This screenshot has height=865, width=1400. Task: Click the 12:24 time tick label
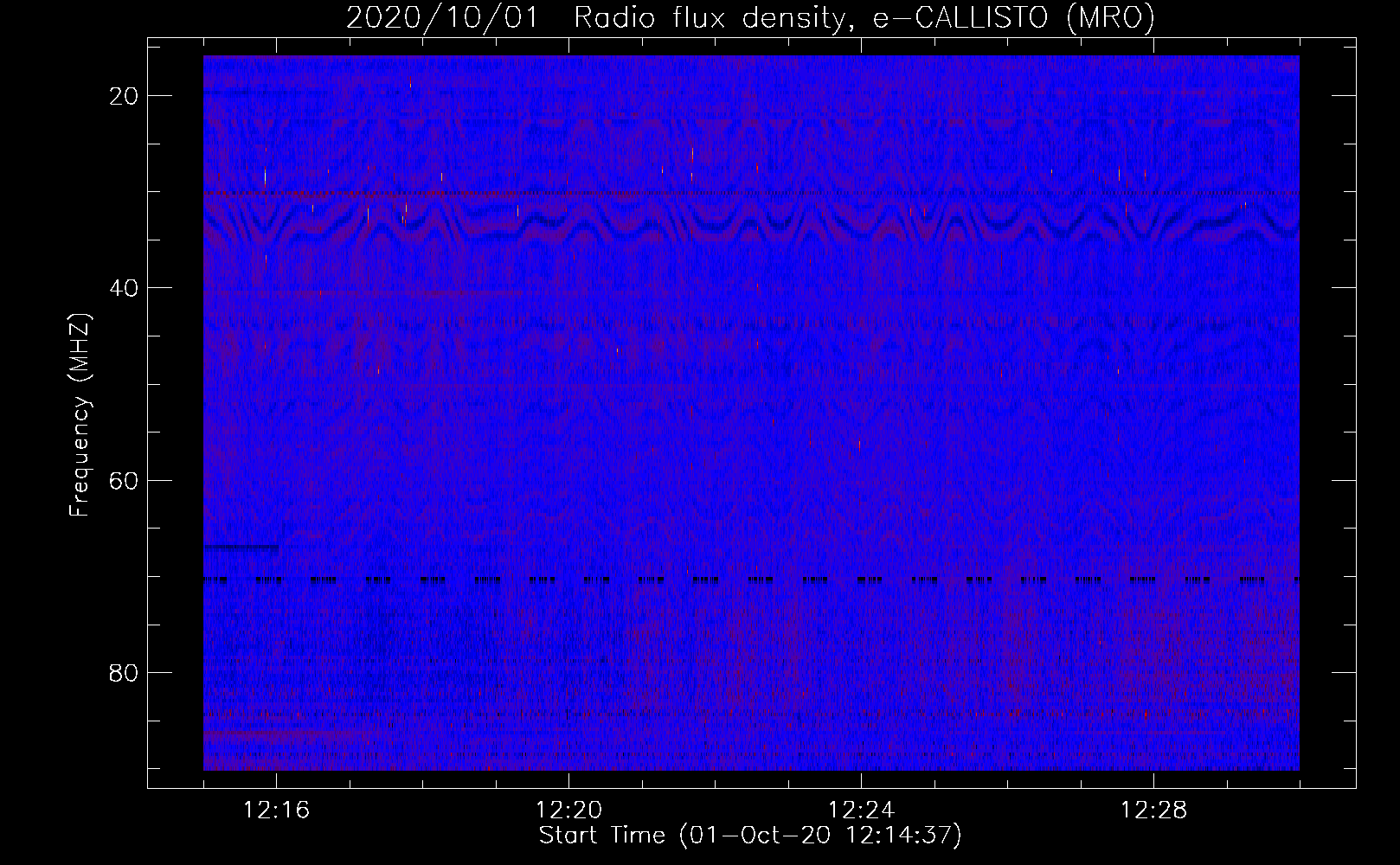[862, 811]
